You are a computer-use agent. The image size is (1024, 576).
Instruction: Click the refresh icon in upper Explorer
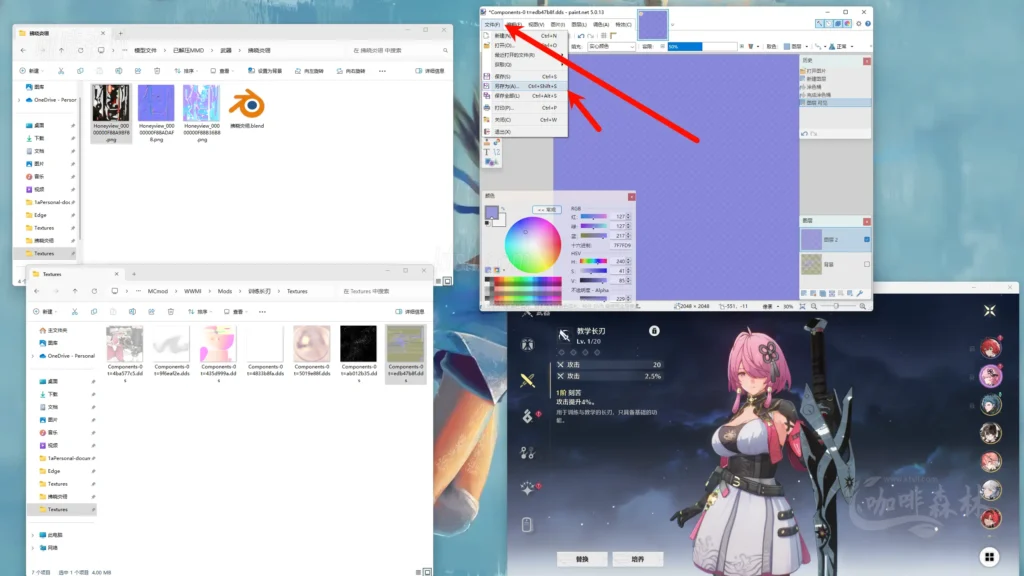81,50
